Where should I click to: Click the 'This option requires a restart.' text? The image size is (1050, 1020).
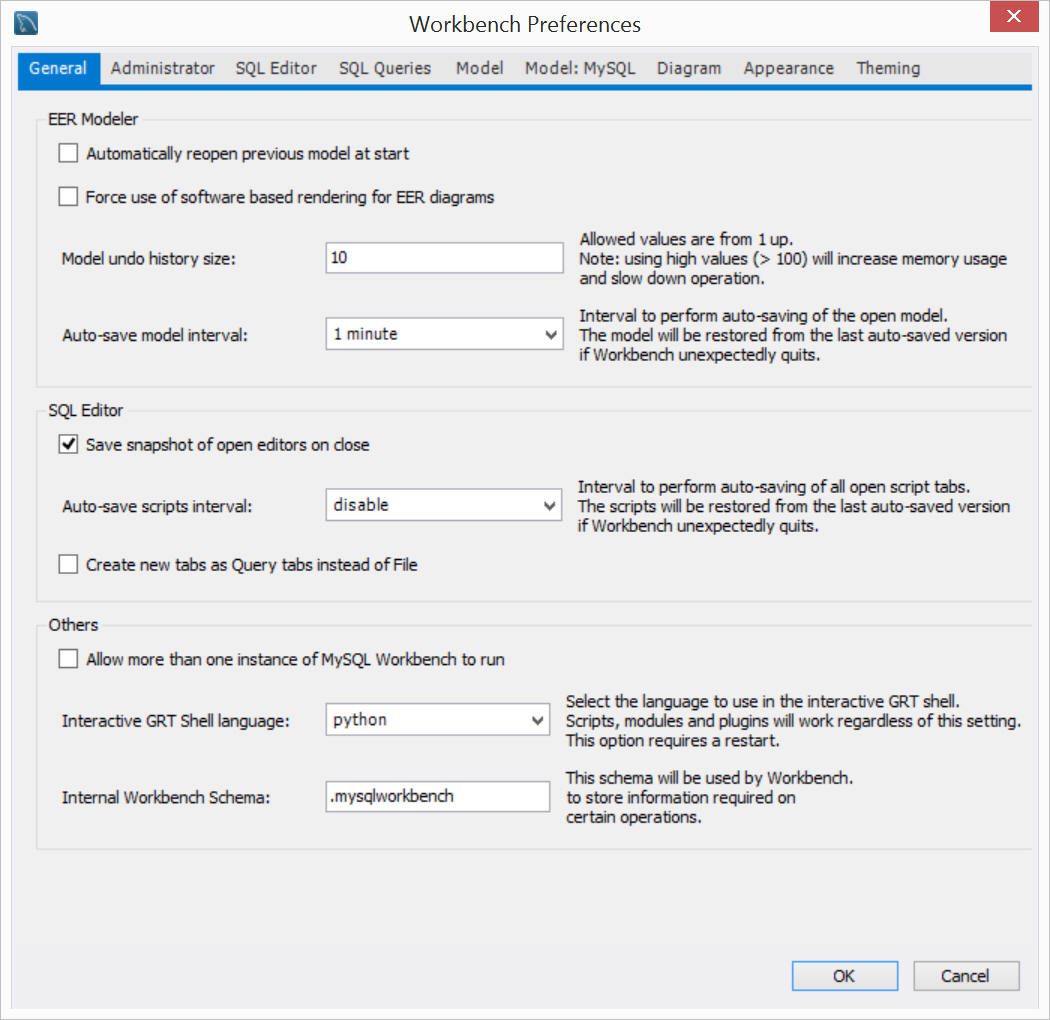point(672,741)
